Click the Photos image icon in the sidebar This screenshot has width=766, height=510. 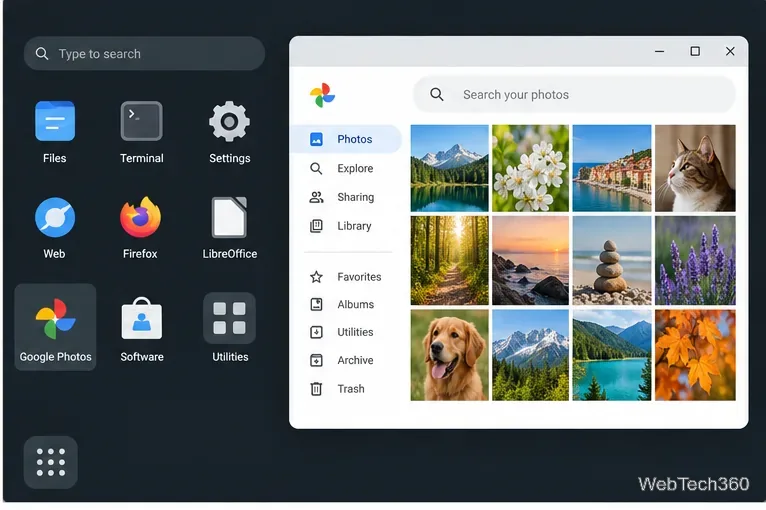(317, 139)
